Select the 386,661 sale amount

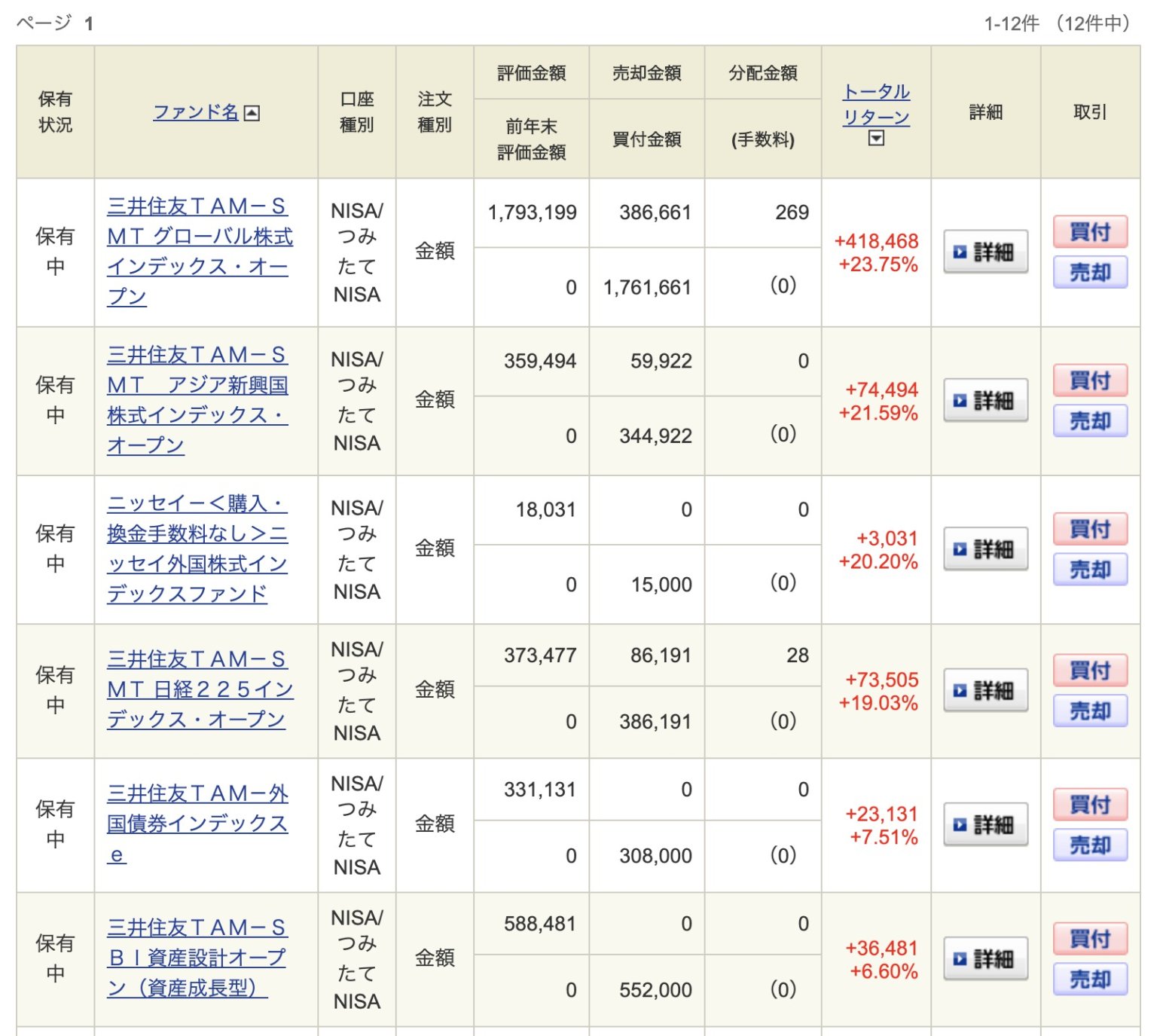[655, 212]
